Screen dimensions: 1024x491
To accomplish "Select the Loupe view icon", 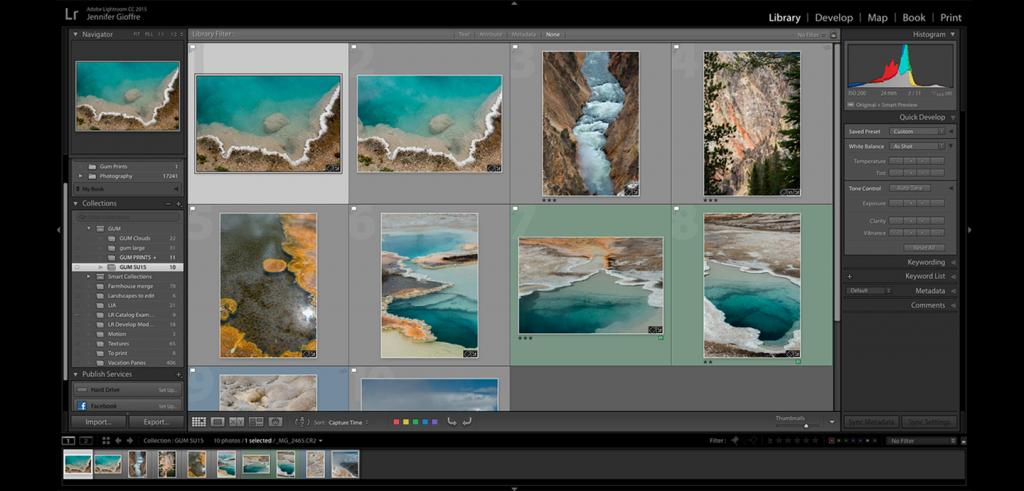I will [x=219, y=422].
